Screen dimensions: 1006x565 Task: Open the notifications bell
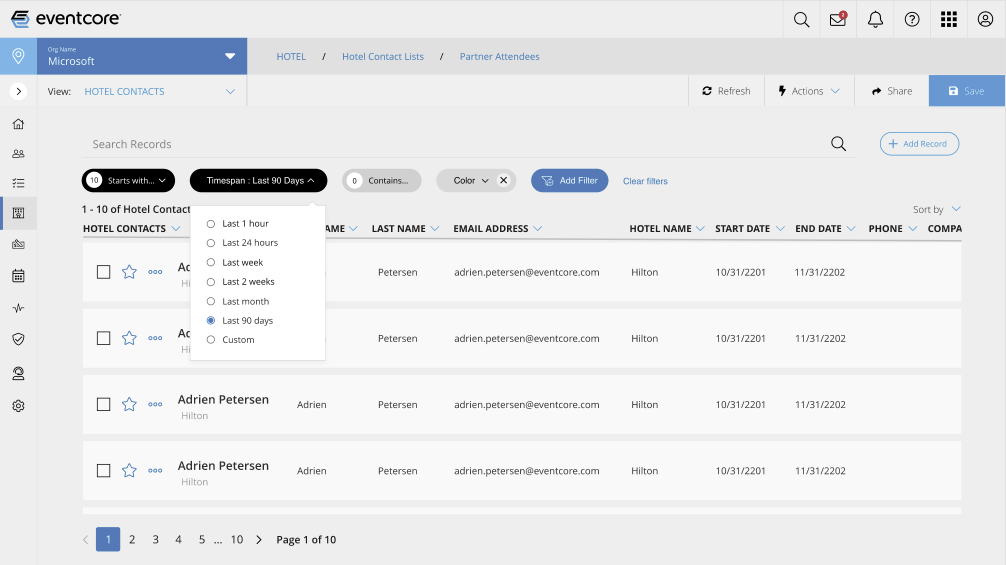pyautogui.click(x=875, y=19)
